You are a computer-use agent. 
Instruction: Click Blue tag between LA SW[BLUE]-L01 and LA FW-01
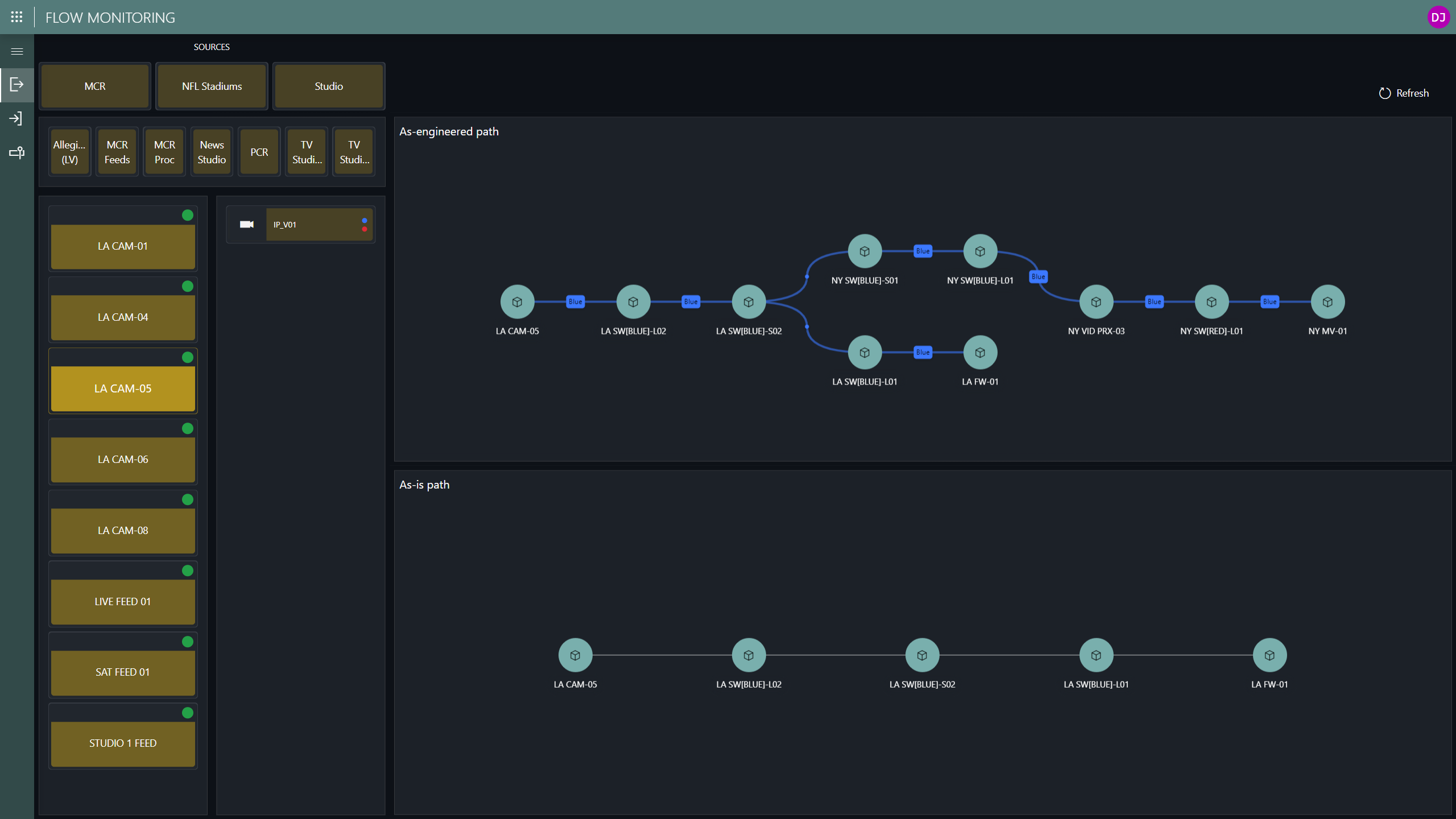click(x=923, y=353)
